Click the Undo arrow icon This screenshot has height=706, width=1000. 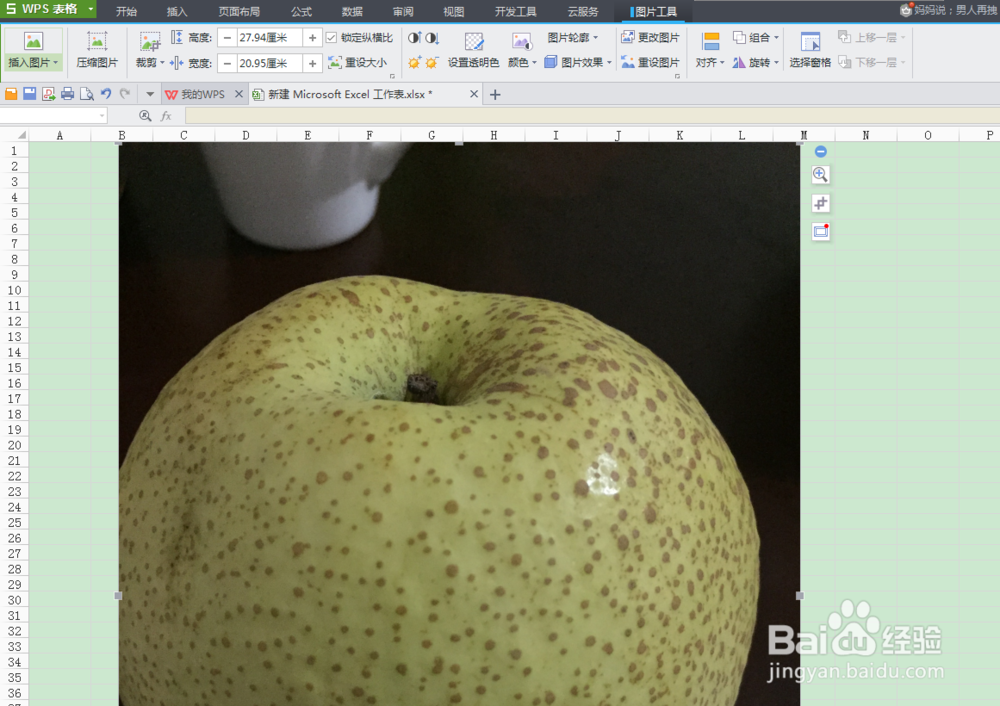pyautogui.click(x=106, y=94)
